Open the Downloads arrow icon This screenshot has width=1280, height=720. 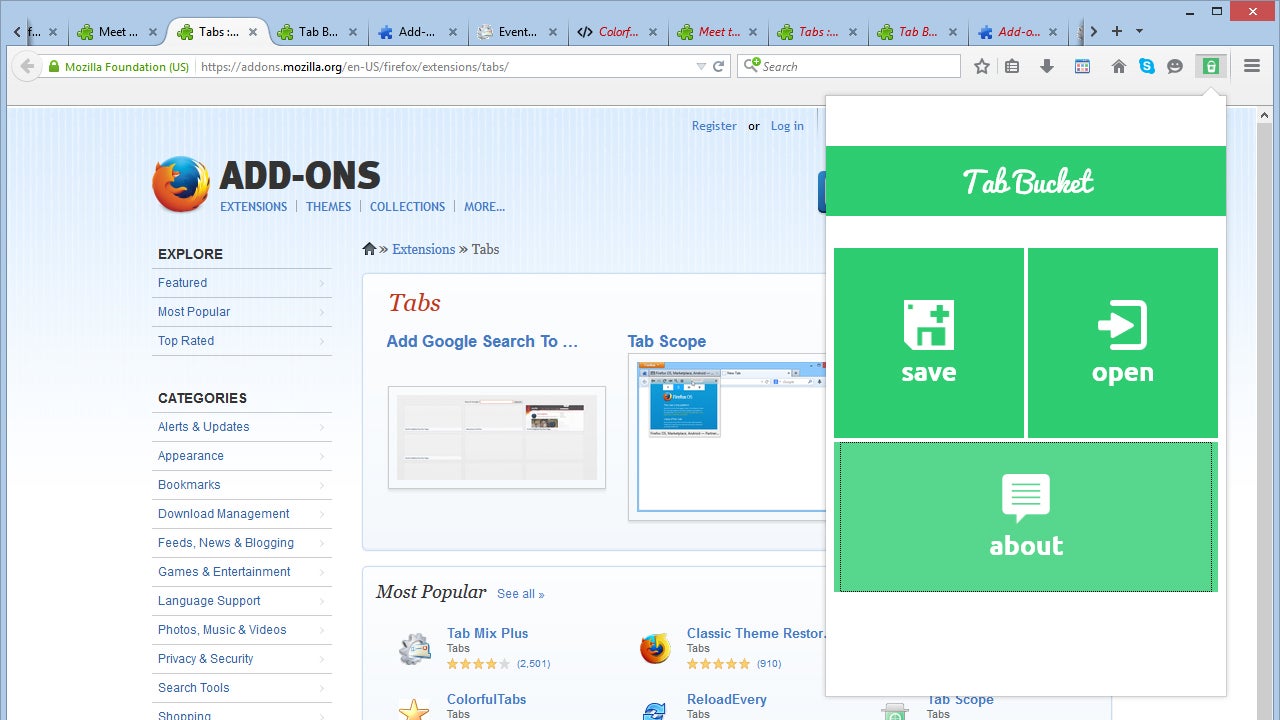[1046, 67]
